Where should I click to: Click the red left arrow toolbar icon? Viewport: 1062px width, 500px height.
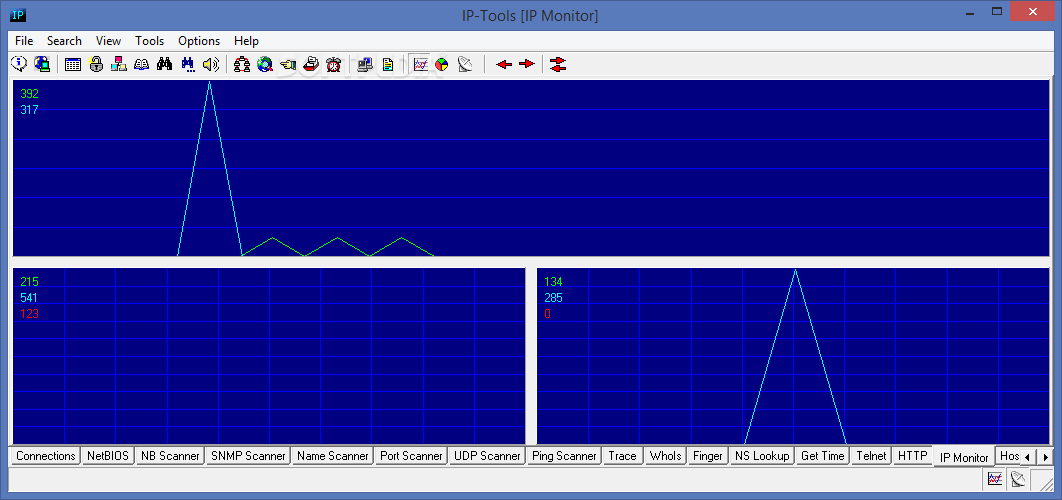point(504,64)
